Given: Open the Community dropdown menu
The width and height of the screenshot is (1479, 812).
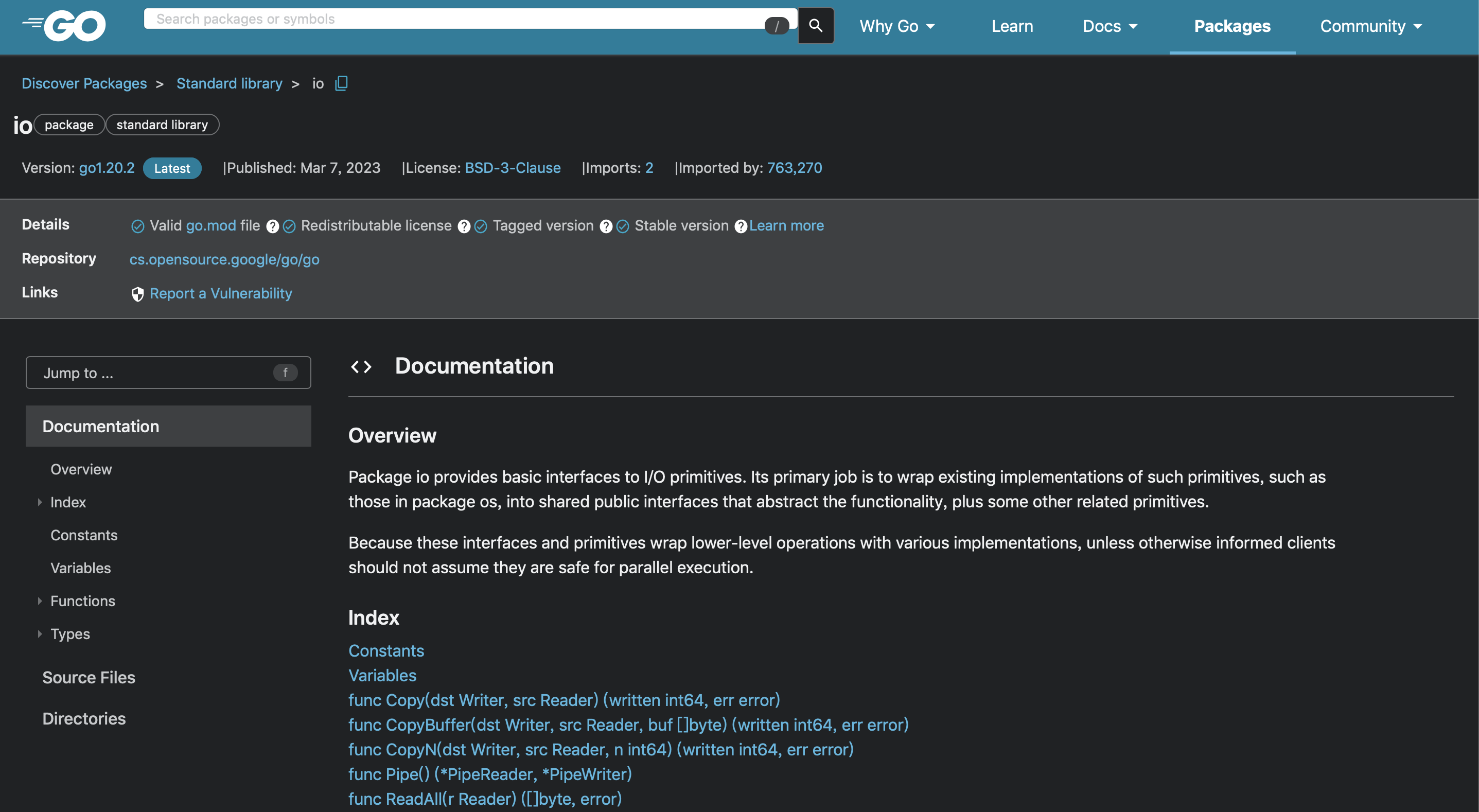Looking at the screenshot, I should coord(1370,26).
